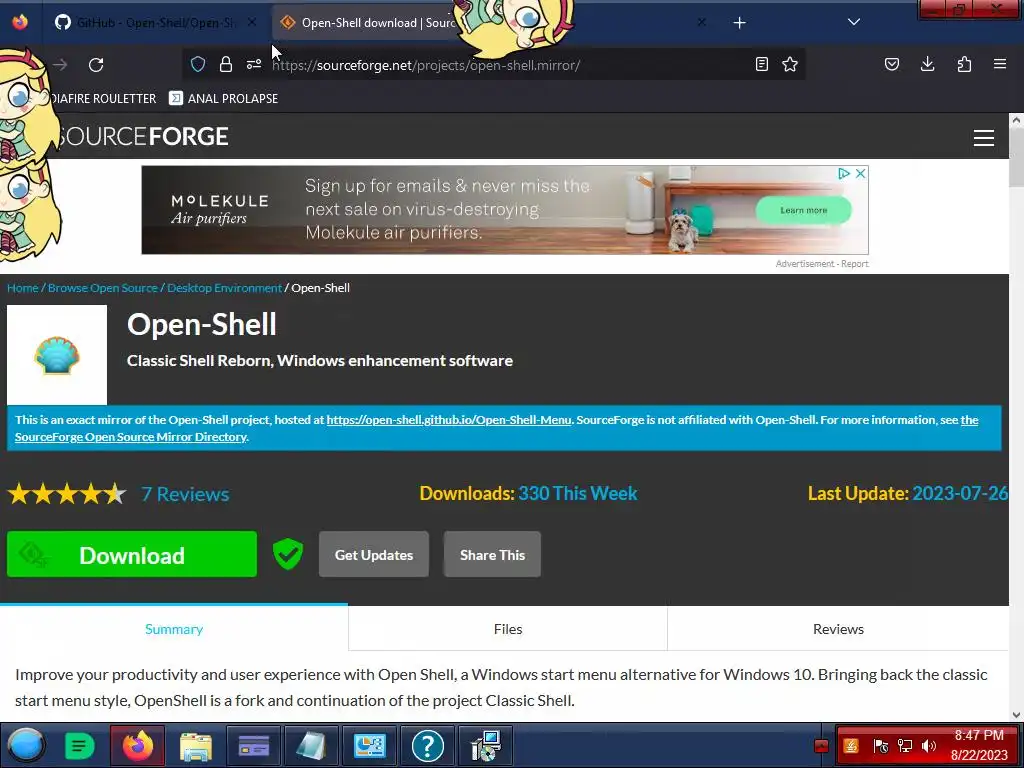Open the Start orb in taskbar
Viewport: 1024px width, 768px height.
coord(27,746)
